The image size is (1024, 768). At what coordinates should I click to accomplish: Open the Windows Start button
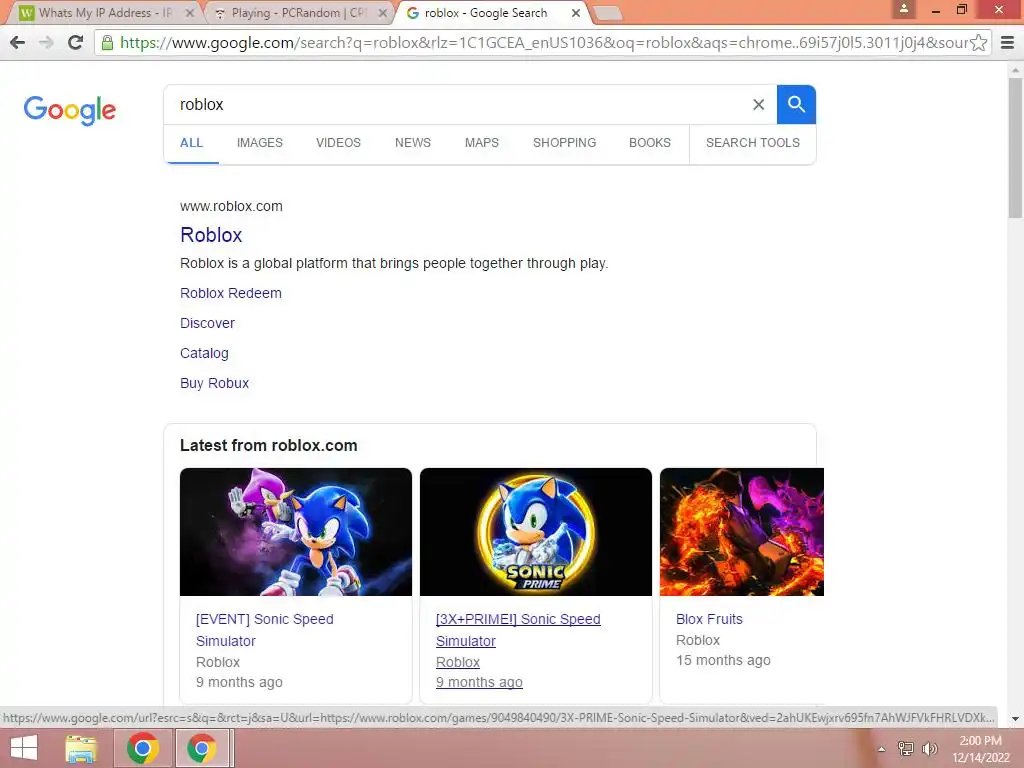click(x=24, y=748)
